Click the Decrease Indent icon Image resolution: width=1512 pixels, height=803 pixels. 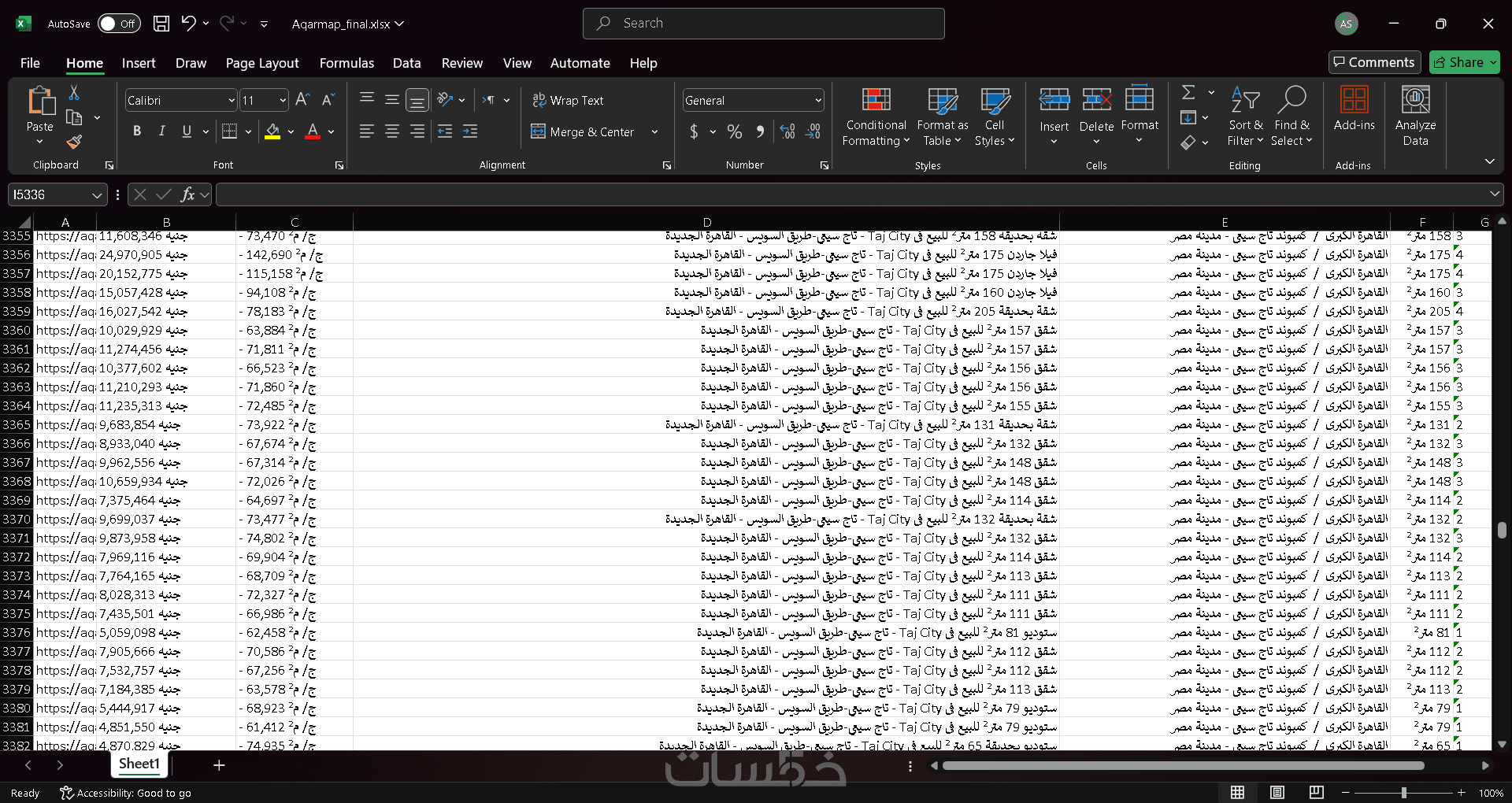click(x=445, y=131)
